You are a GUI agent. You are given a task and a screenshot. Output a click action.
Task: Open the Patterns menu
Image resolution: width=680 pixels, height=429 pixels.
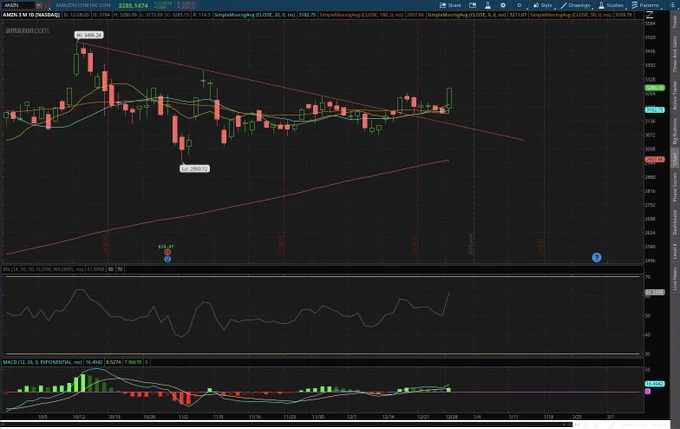645,5
